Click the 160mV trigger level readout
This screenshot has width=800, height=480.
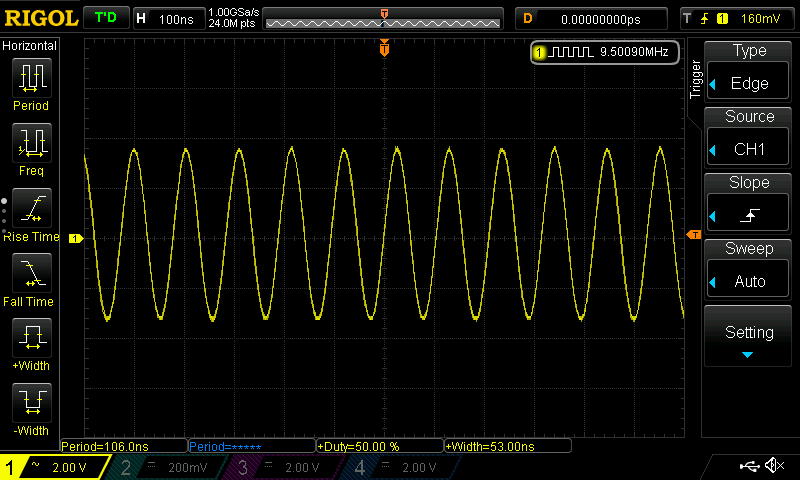tap(760, 19)
